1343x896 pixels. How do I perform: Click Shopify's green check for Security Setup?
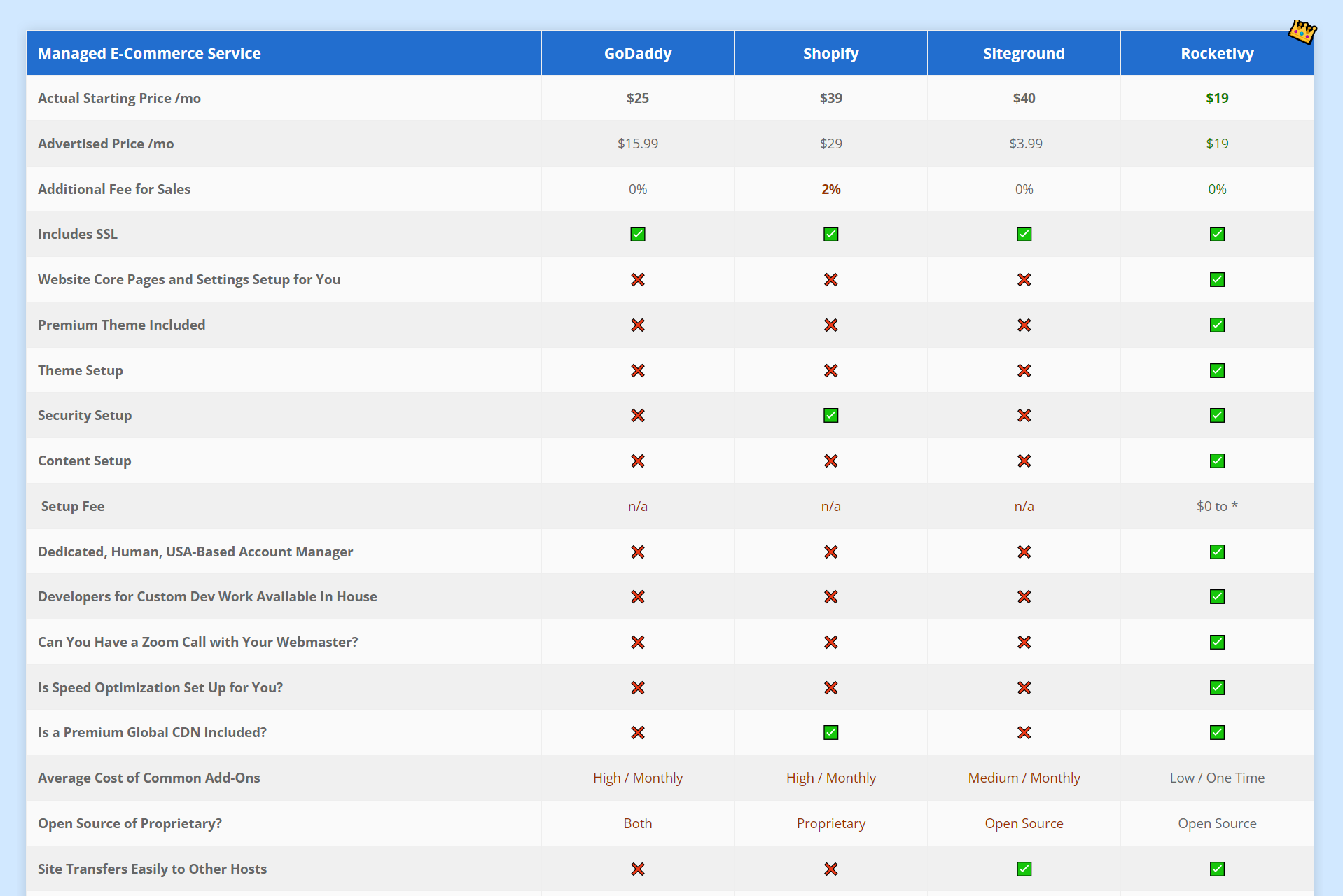(x=831, y=416)
